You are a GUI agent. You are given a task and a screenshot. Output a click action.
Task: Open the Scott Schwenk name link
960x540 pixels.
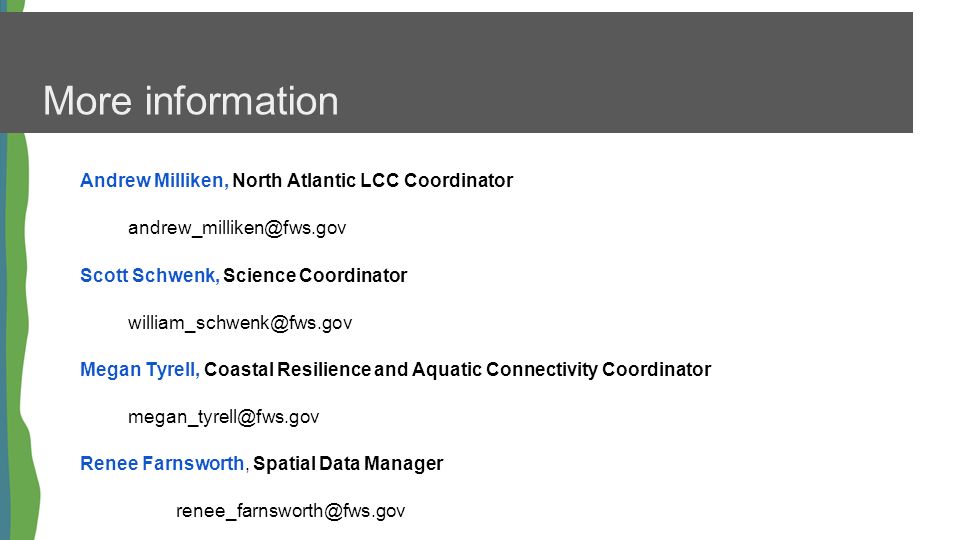click(149, 276)
